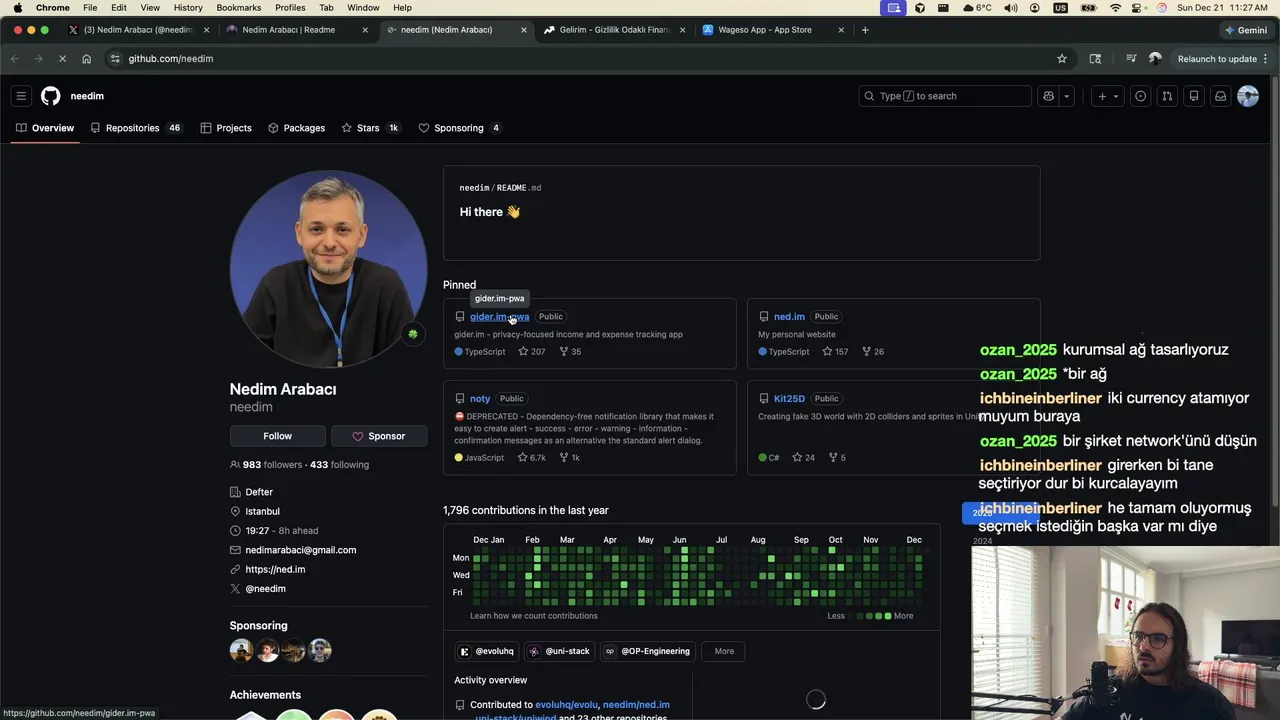Open the nedimarabaci@gmail.com email link

(301, 550)
